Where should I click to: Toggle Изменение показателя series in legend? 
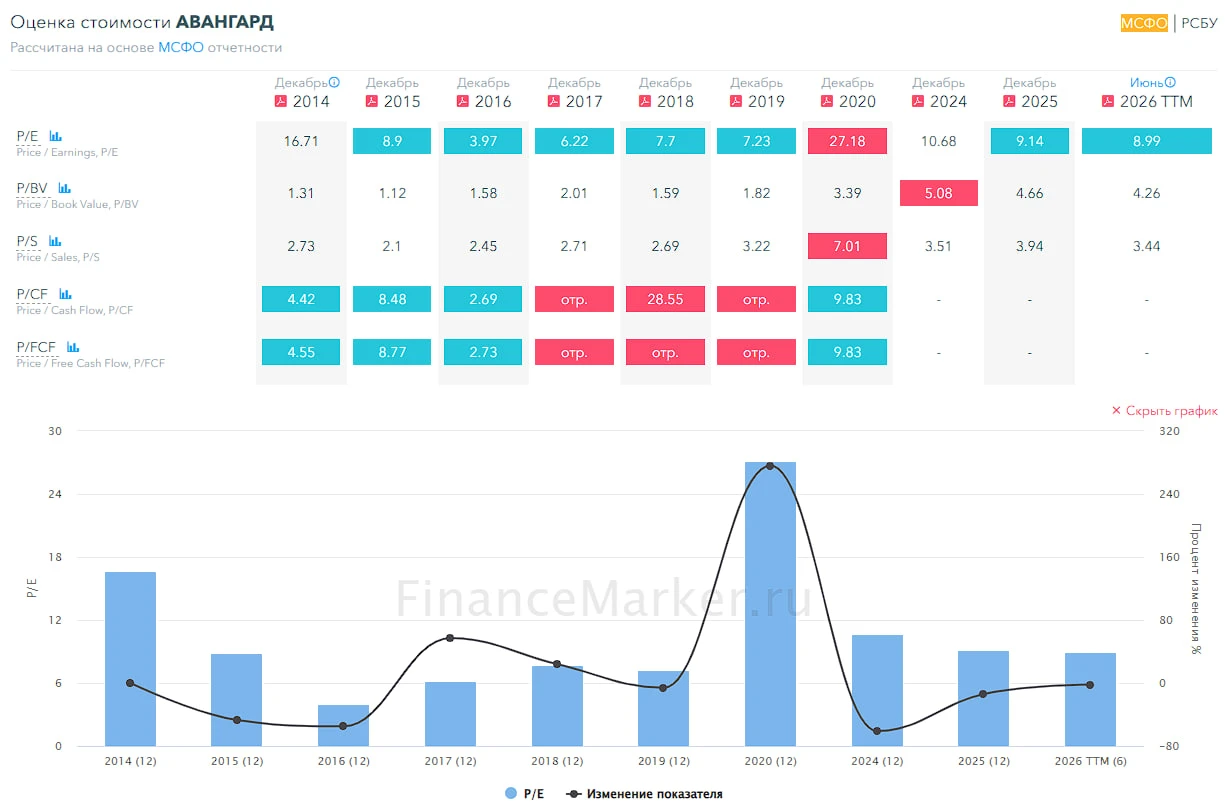tap(644, 794)
